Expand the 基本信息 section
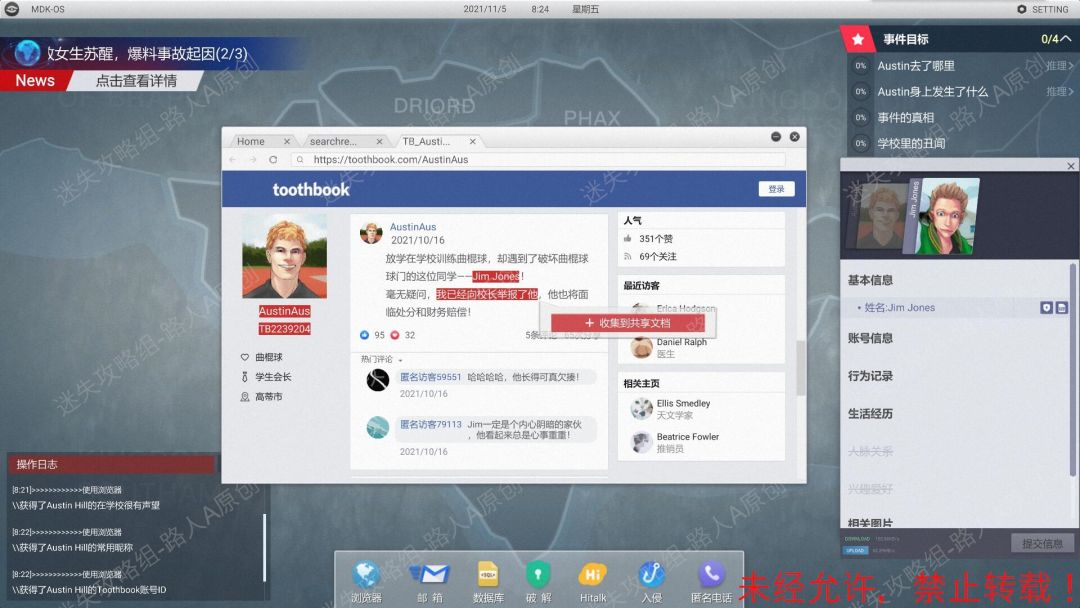The image size is (1080, 608). point(870,280)
